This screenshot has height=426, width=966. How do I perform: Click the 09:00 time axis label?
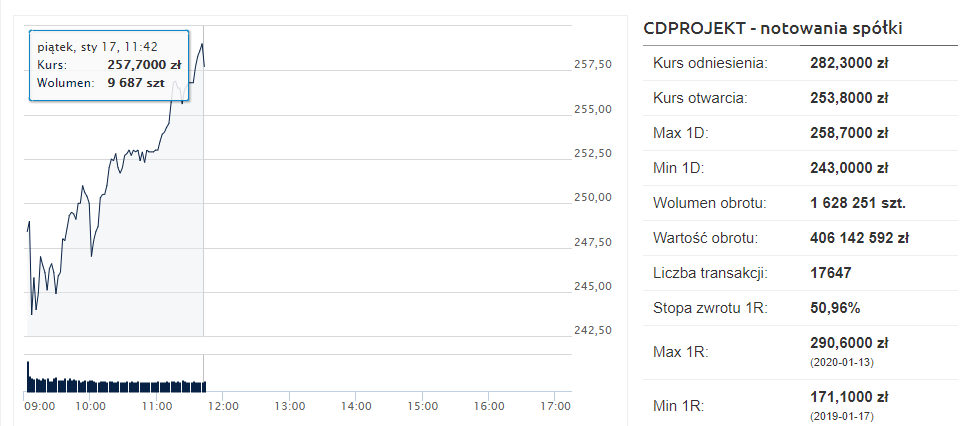coord(40,406)
